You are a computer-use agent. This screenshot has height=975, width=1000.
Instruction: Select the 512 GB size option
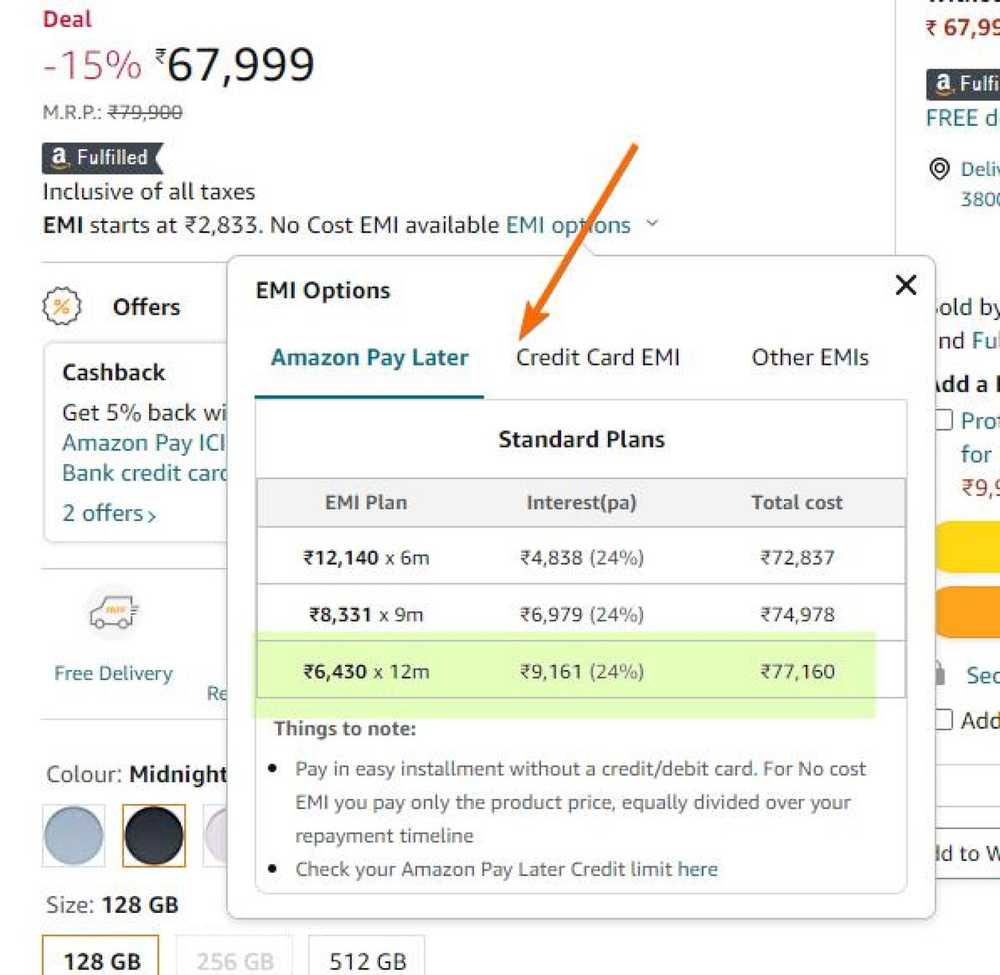[x=366, y=958]
